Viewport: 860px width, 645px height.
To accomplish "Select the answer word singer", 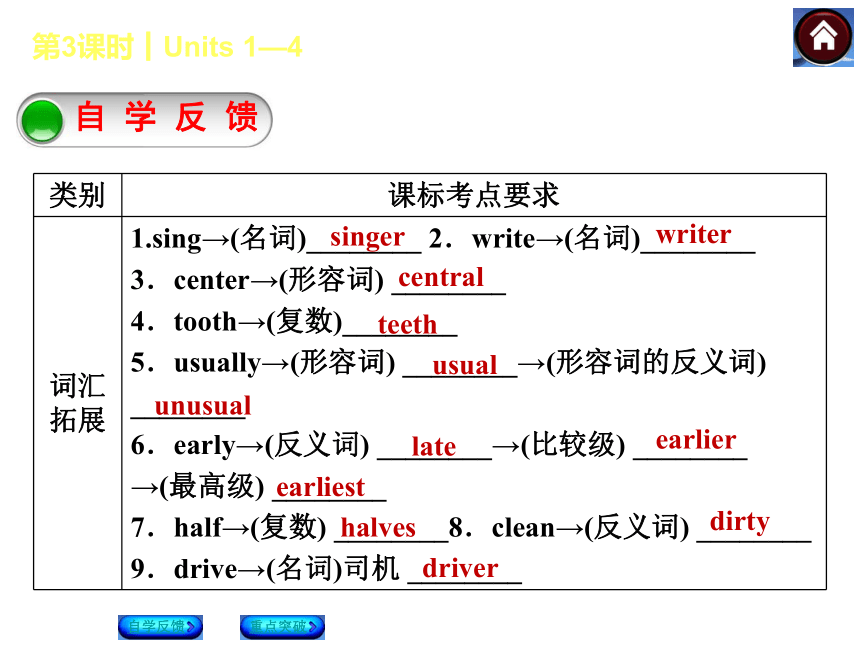I will (367, 237).
